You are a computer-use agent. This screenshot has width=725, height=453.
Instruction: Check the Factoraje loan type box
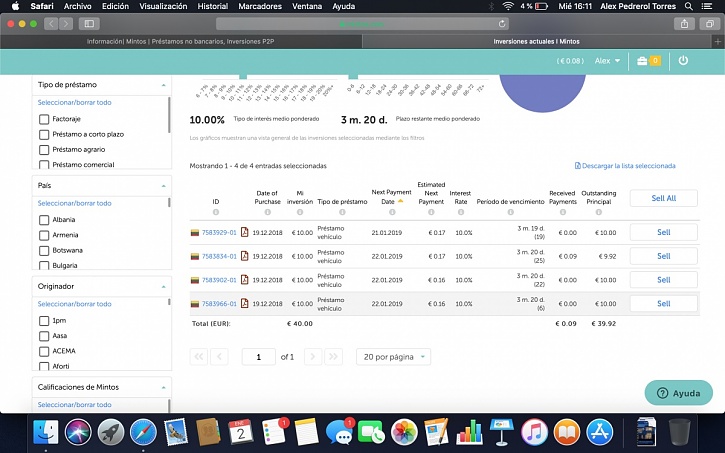pyautogui.click(x=44, y=119)
